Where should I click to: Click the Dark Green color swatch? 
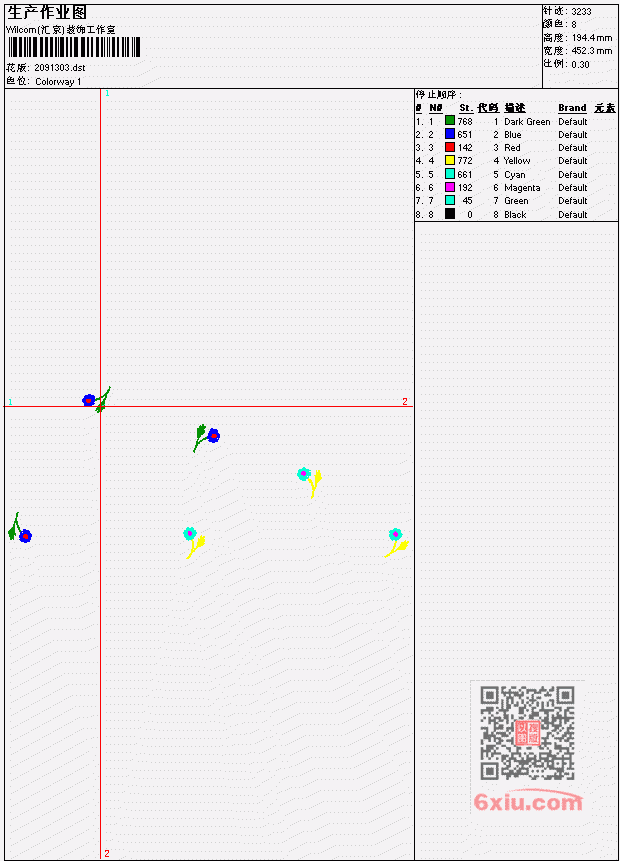[450, 121]
